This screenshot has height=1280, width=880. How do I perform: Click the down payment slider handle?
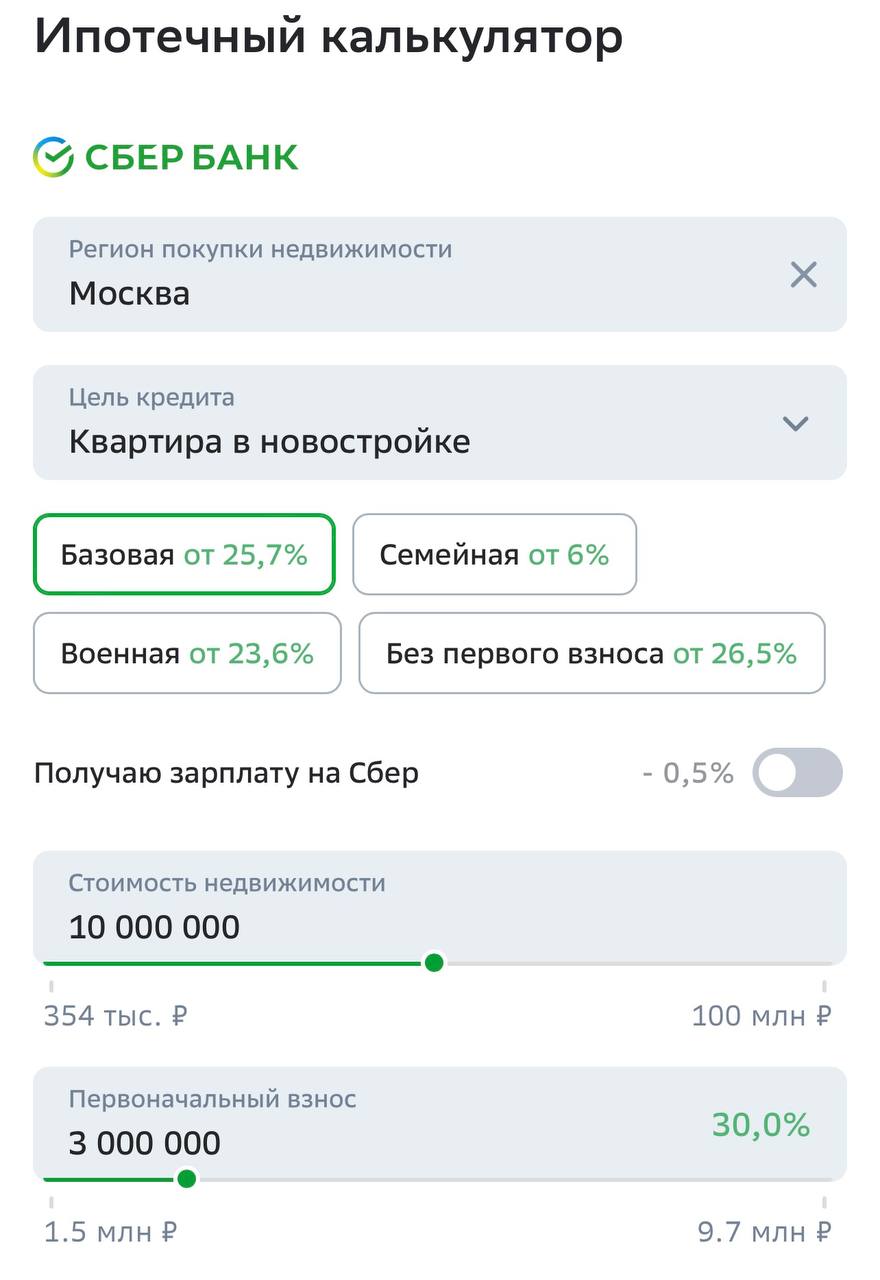pos(186,1179)
